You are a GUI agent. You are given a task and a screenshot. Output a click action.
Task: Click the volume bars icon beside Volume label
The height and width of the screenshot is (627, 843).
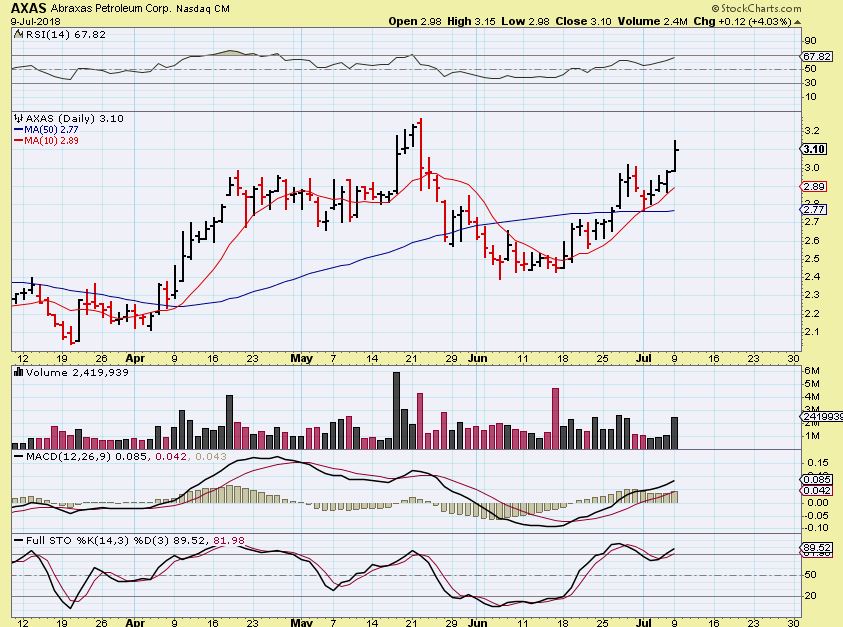coord(18,372)
